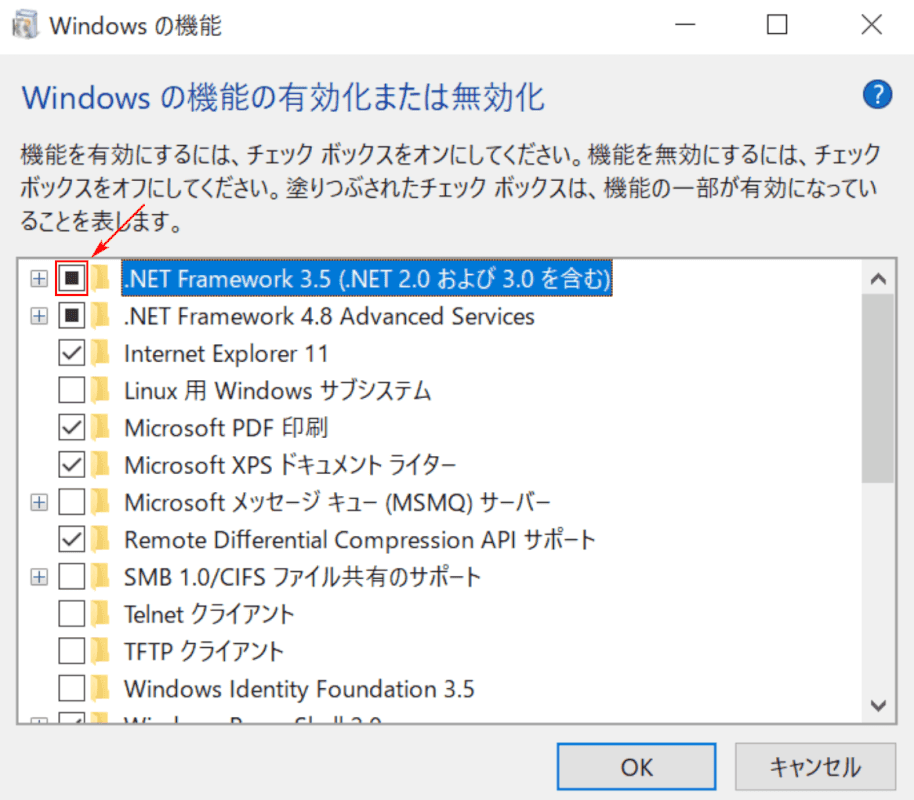Click folder icon beside .NET Framework 4.8

[x=101, y=315]
